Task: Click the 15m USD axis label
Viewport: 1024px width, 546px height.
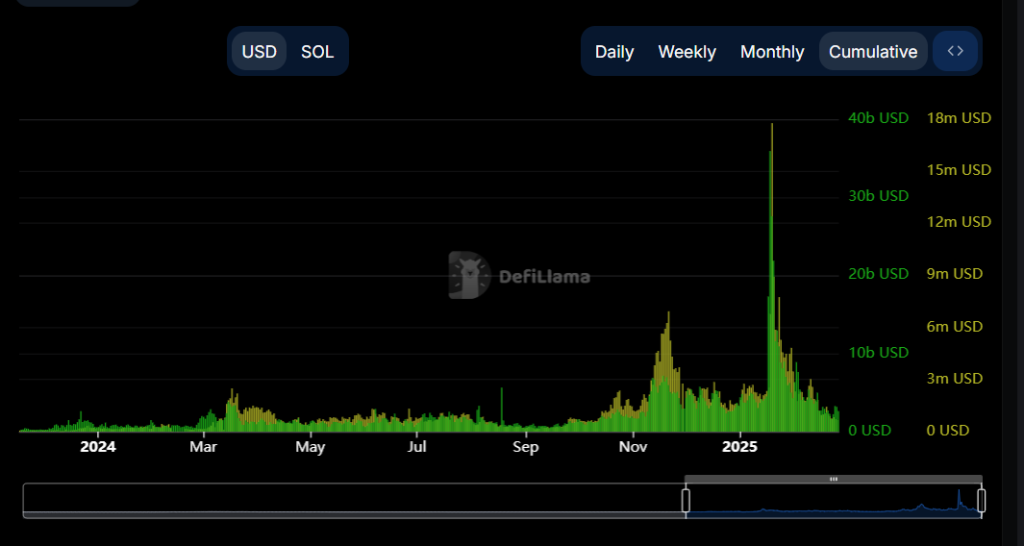Action: click(959, 170)
